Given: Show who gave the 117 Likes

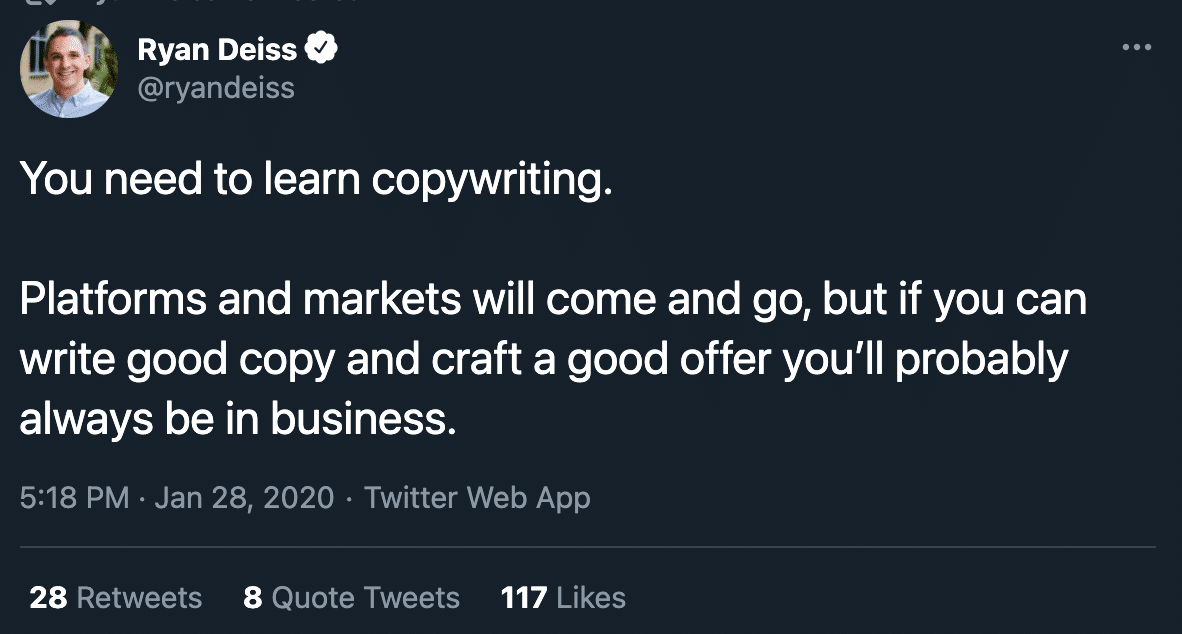Looking at the screenshot, I should point(563,598).
